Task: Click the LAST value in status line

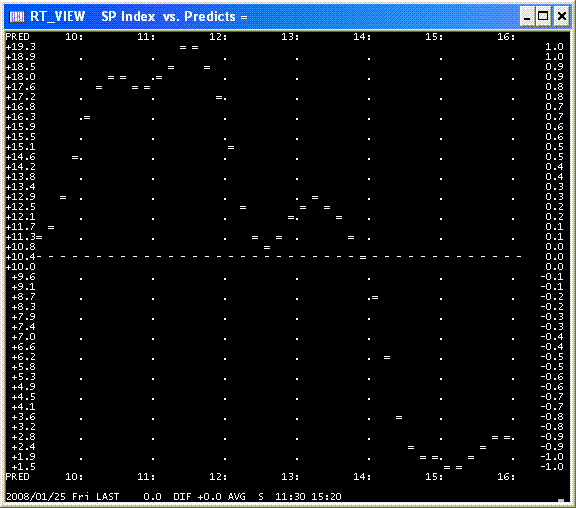Action: tap(152, 497)
